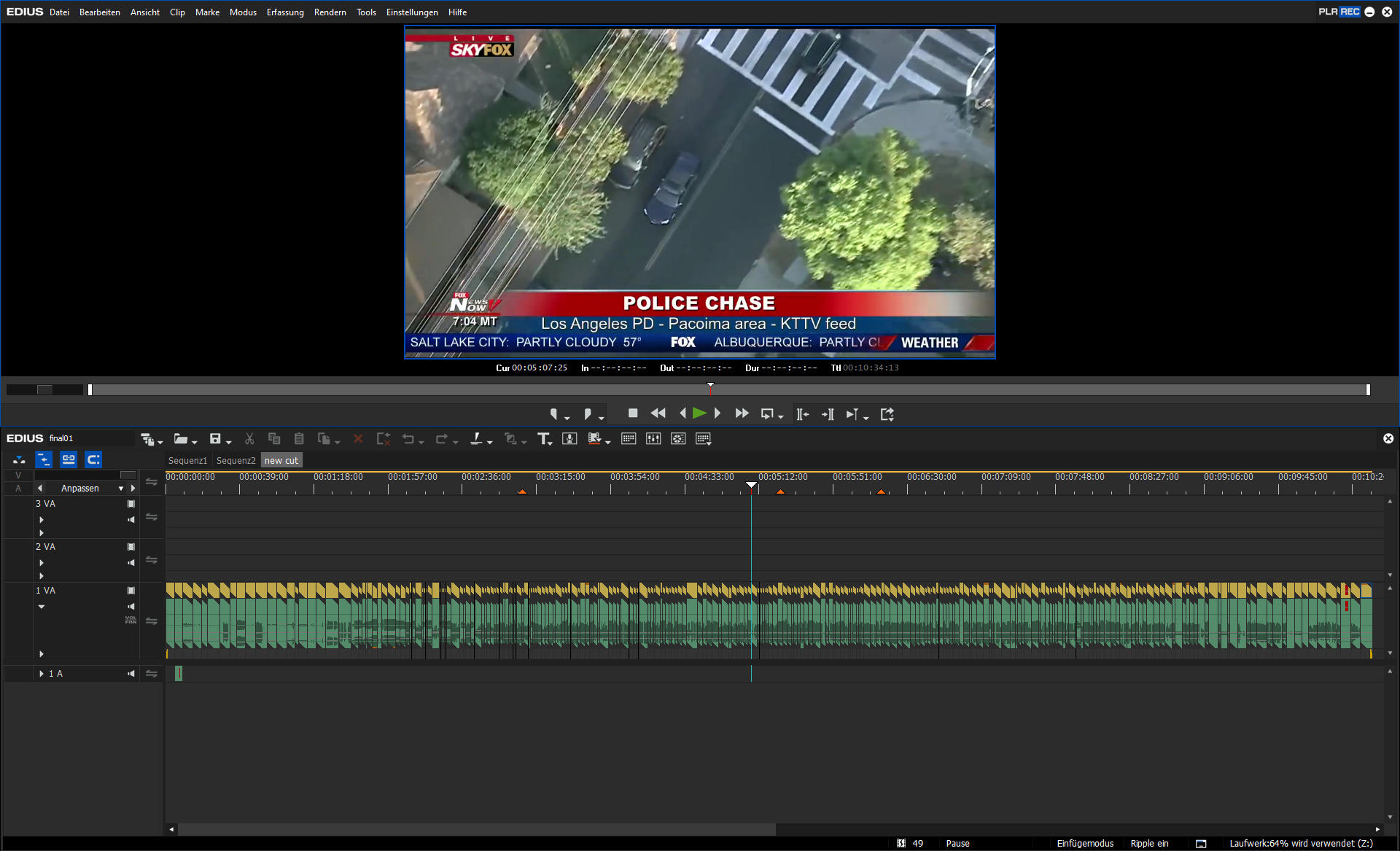This screenshot has height=851, width=1400.
Task: Toggle vectorscope/waveform icon
Action: point(678,438)
